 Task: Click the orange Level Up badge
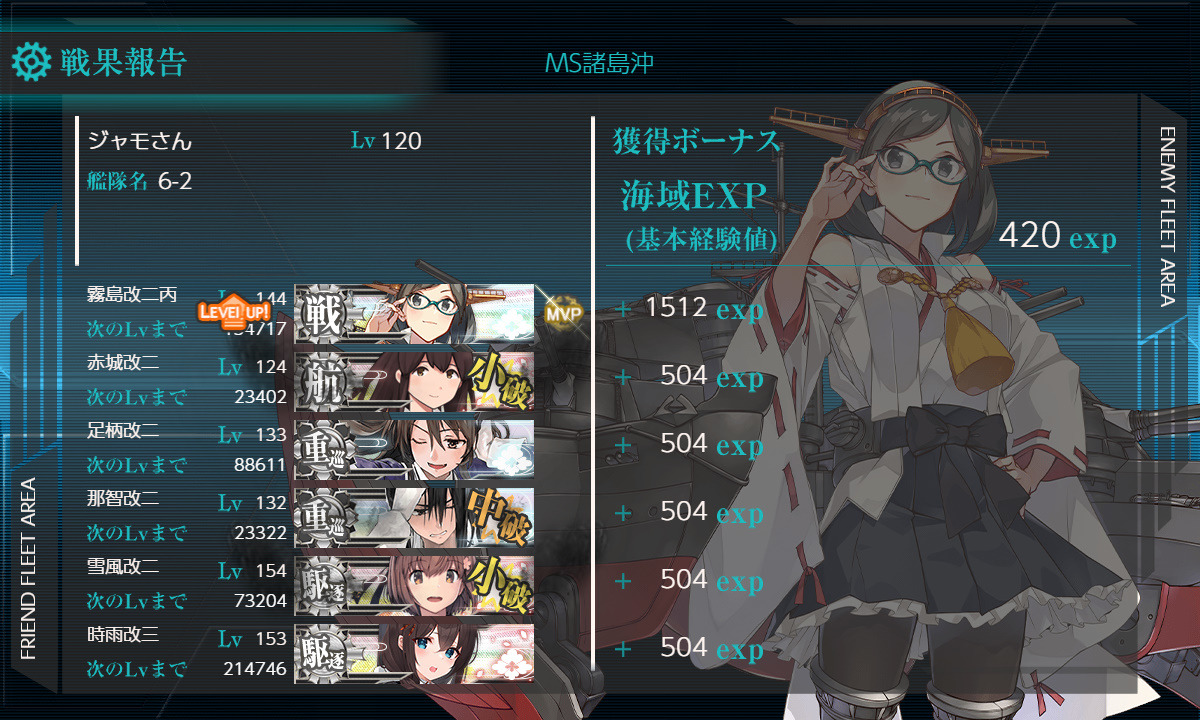pyautogui.click(x=234, y=310)
